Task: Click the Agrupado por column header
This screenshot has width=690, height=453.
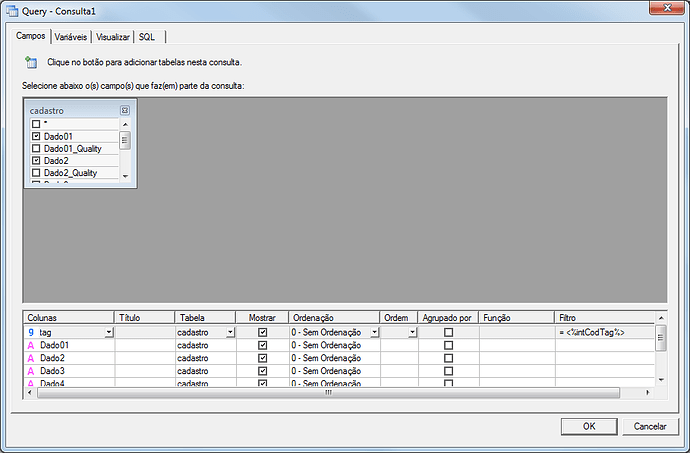Action: pyautogui.click(x=448, y=318)
